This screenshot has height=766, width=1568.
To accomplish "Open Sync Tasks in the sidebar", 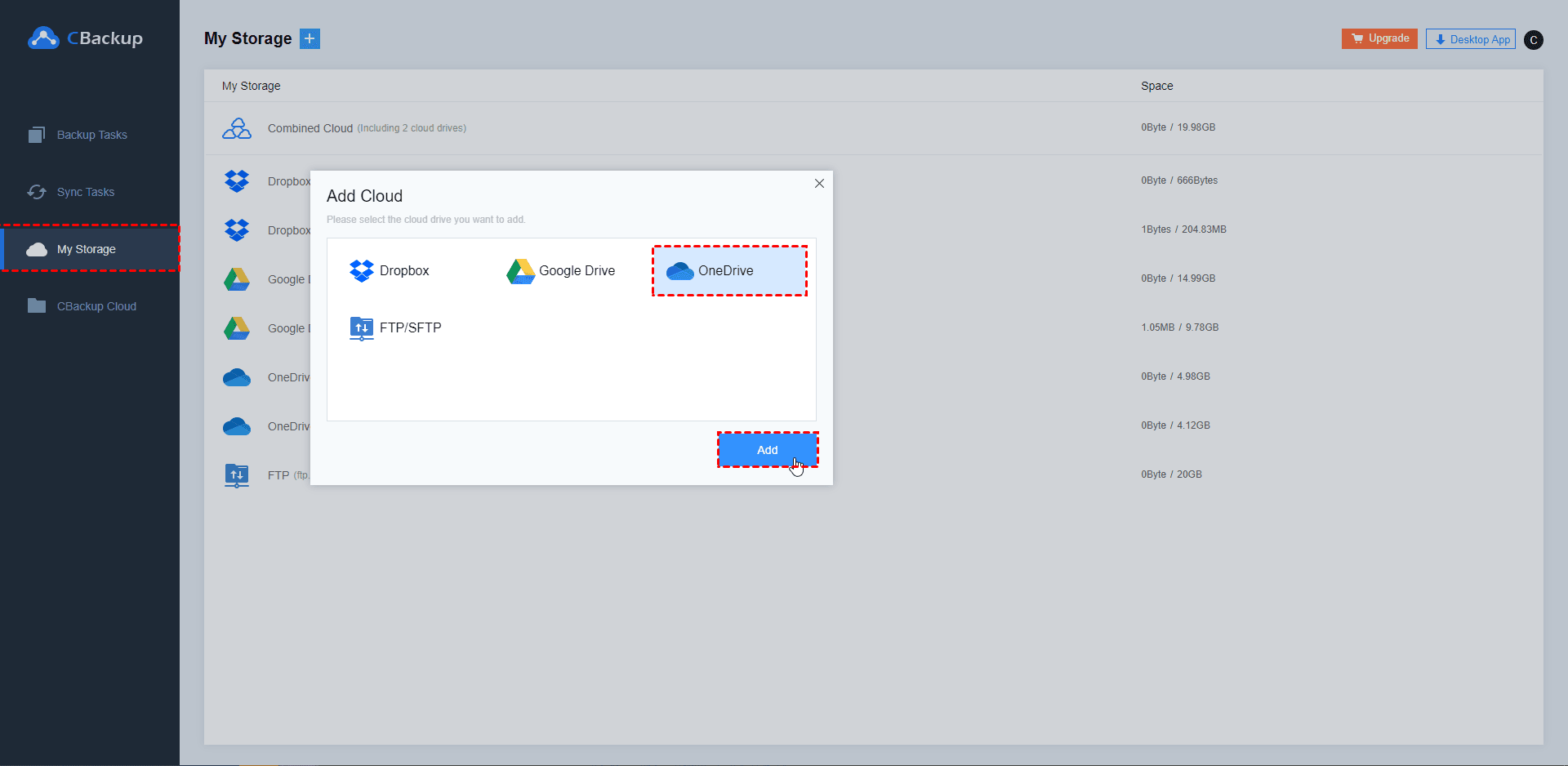I will 90,192.
